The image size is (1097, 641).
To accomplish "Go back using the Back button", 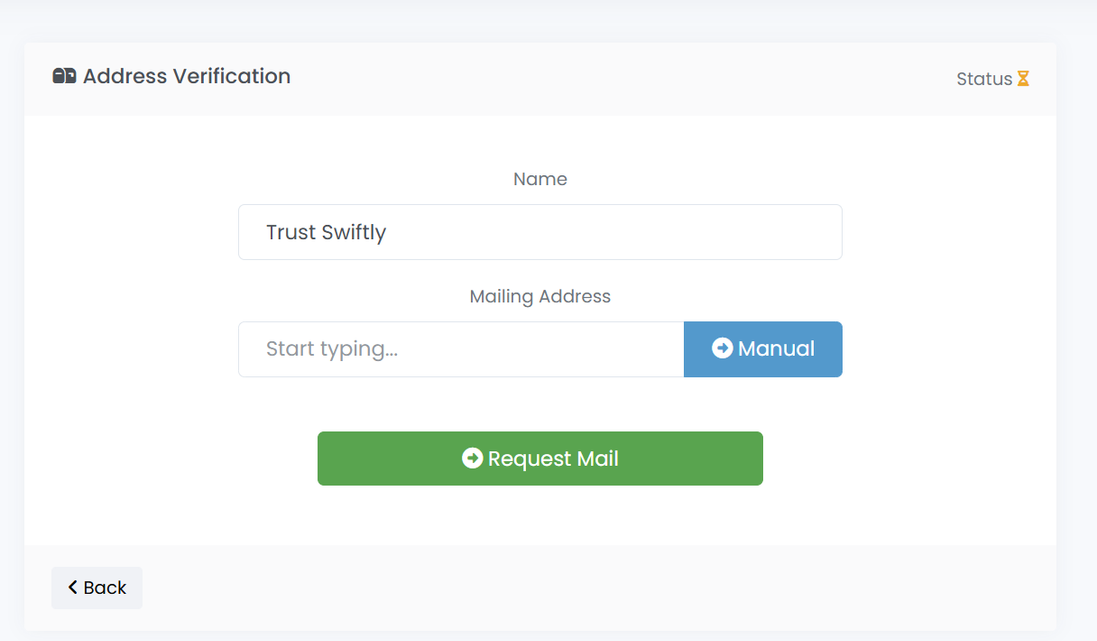I will (97, 588).
